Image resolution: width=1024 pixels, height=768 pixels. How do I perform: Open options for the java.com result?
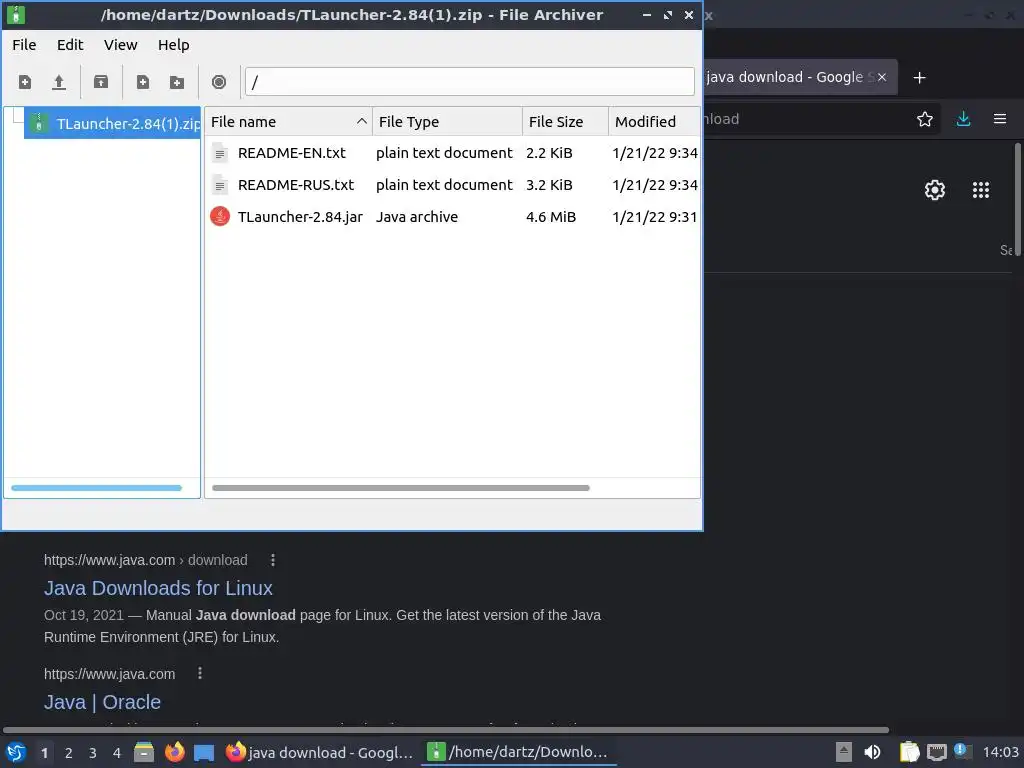200,673
